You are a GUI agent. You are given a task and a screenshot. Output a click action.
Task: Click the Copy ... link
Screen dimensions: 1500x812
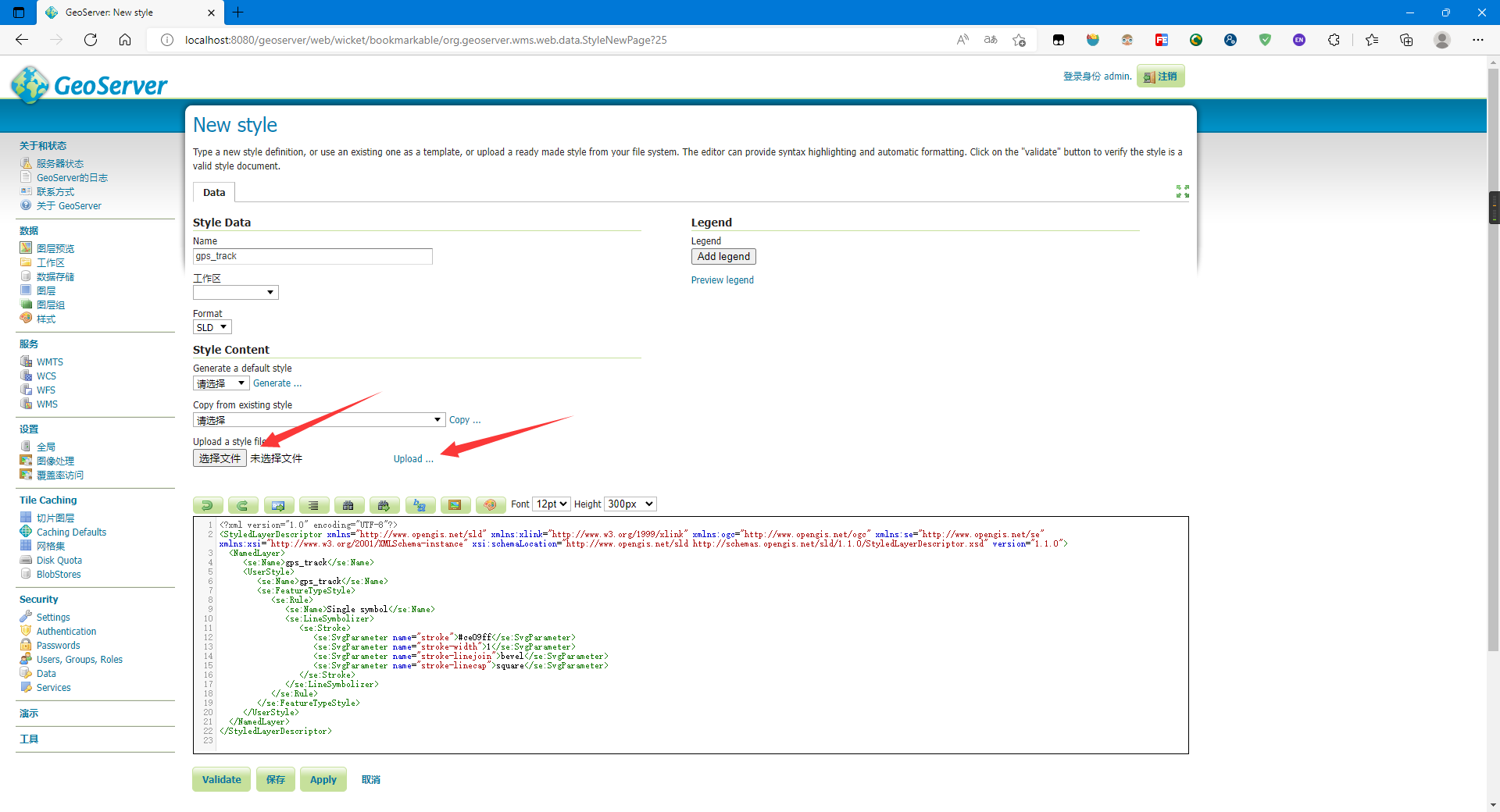click(x=465, y=420)
